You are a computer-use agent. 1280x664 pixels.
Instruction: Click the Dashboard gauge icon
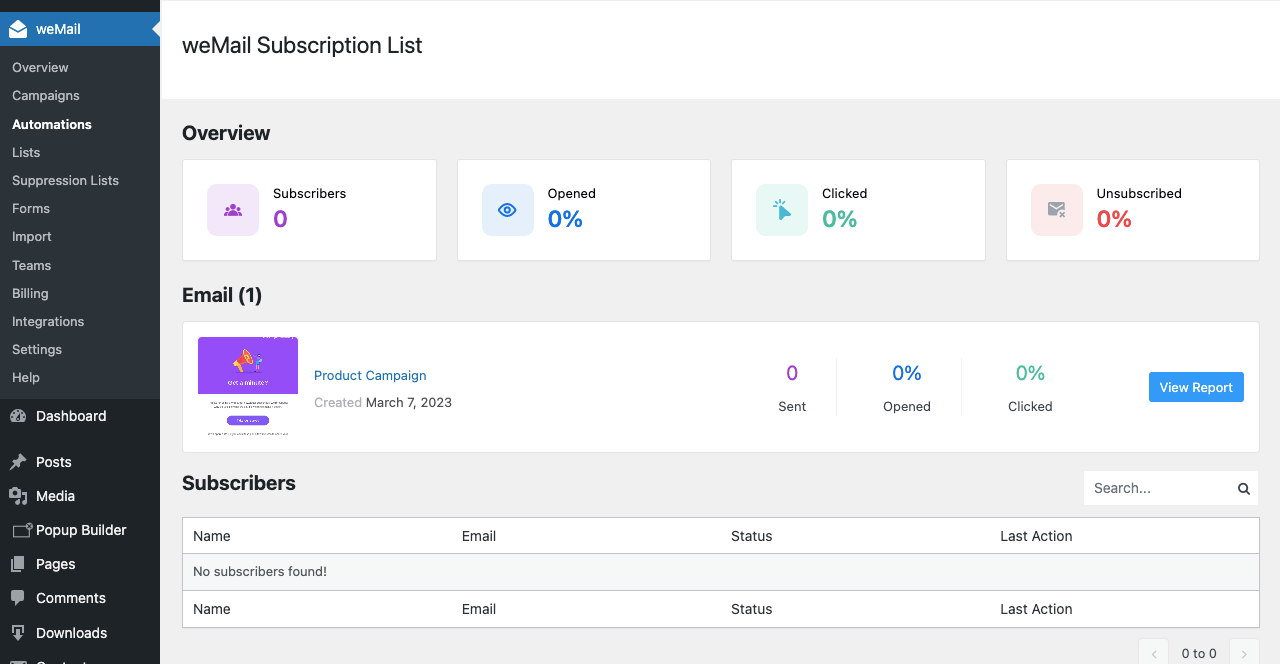click(x=18, y=416)
